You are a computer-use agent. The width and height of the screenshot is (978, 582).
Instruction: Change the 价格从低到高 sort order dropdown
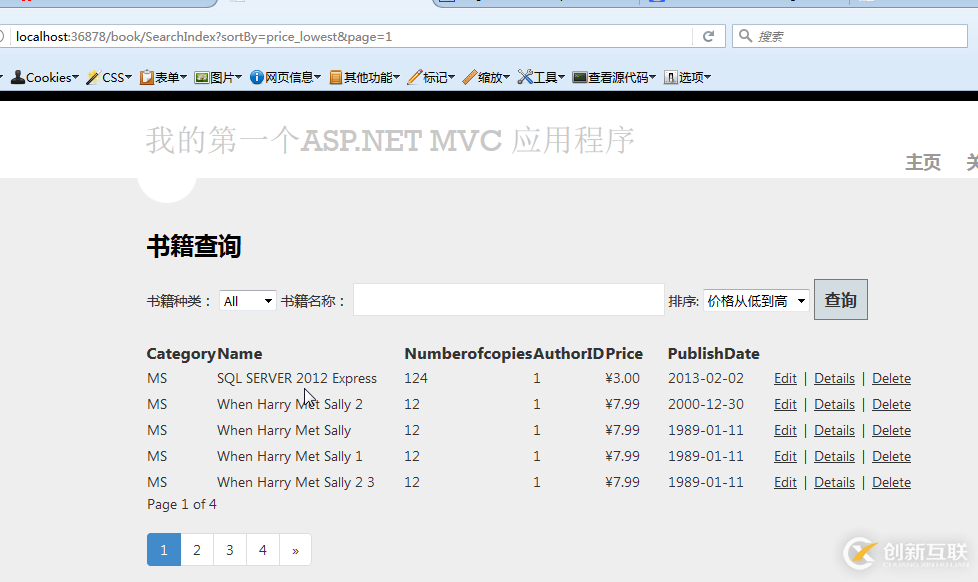756,299
